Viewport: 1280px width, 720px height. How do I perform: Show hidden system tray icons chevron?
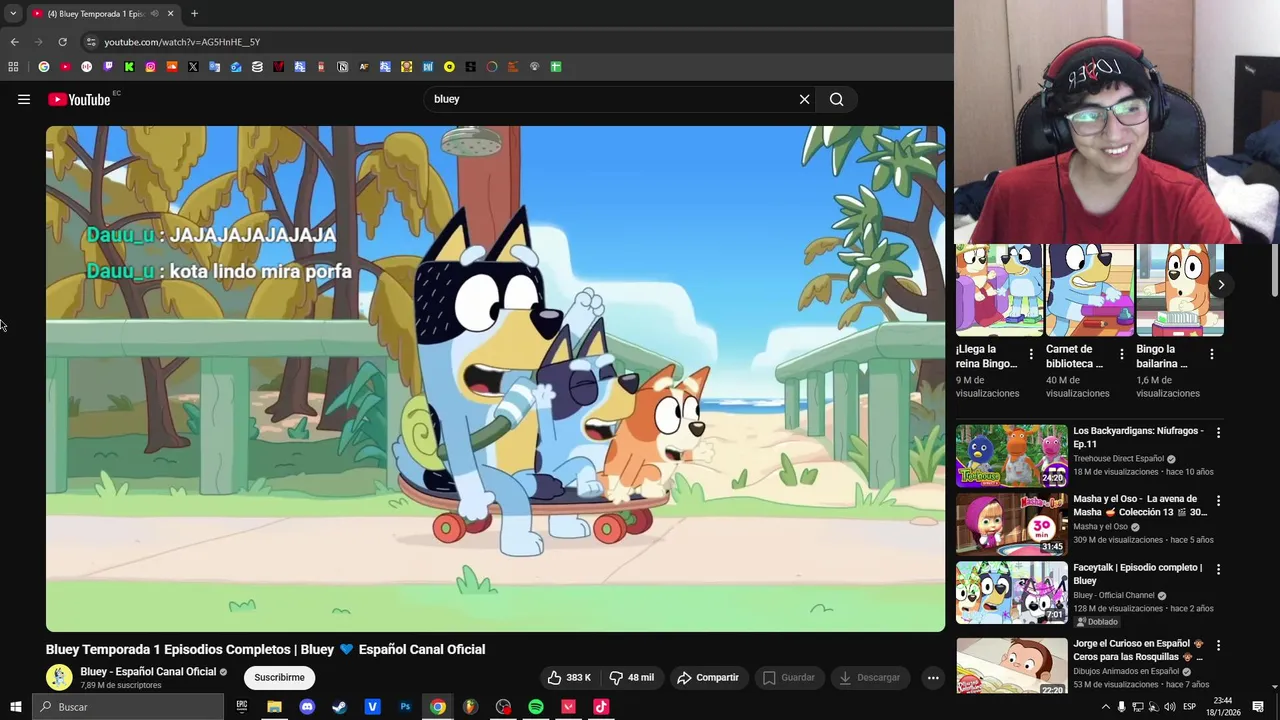(1105, 707)
